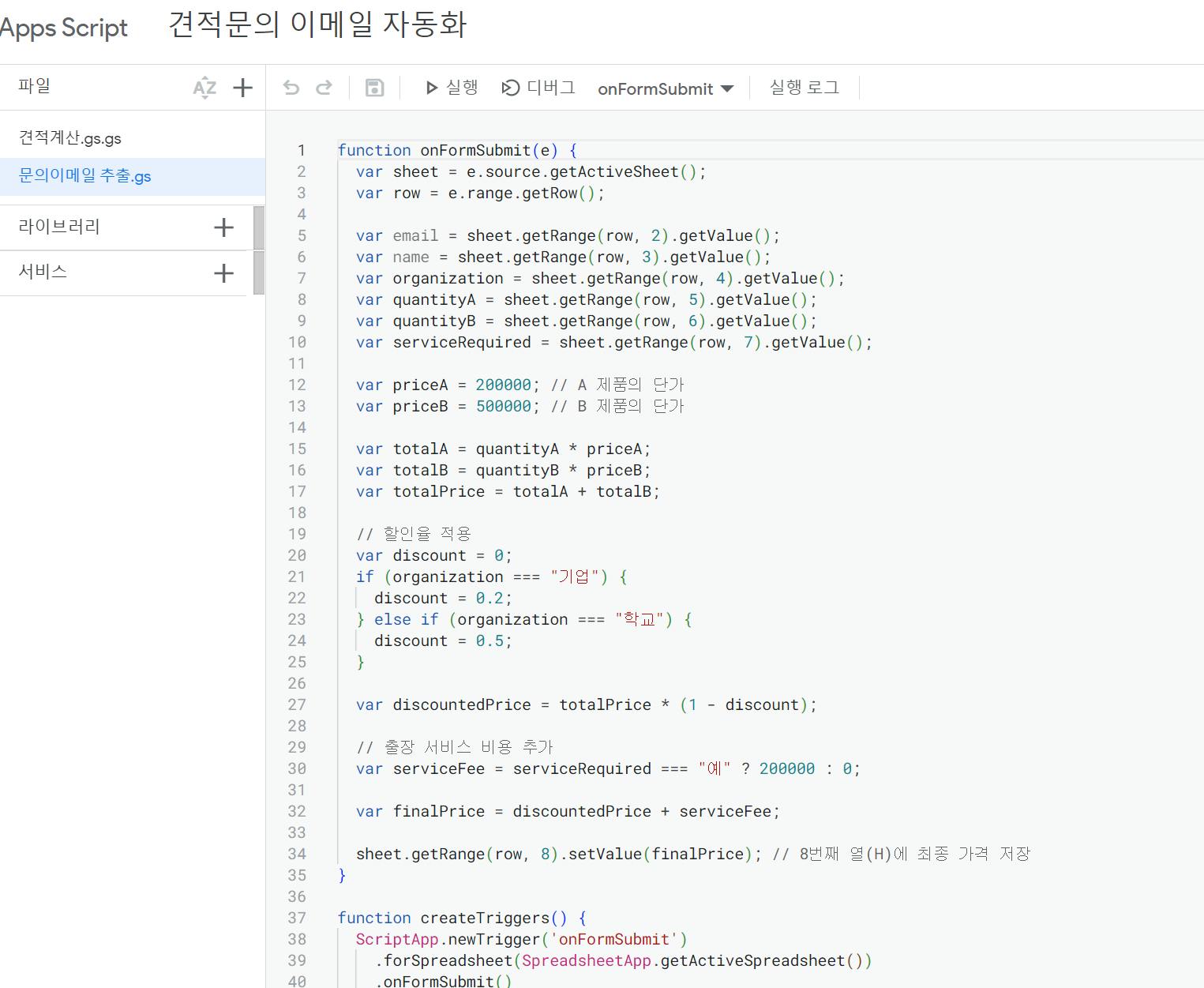Add a service with 서비스 plus icon
1204x988 pixels.
[224, 273]
